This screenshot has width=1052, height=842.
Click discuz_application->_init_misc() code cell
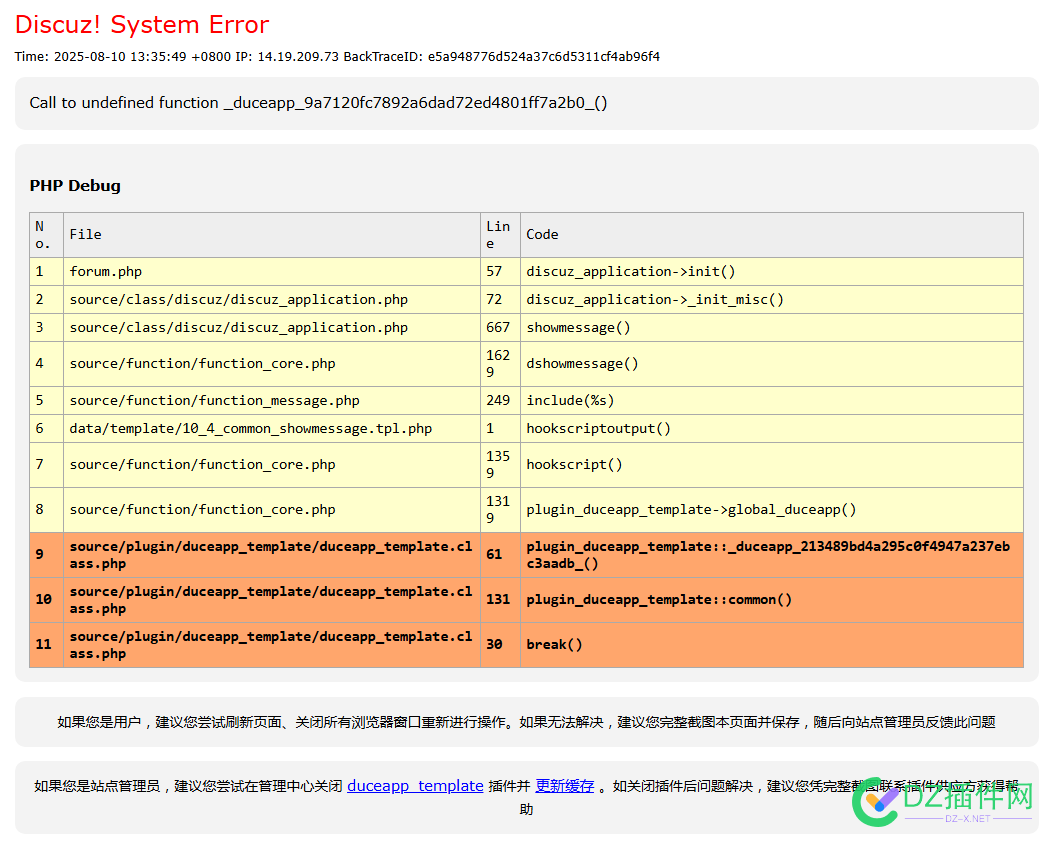point(772,300)
